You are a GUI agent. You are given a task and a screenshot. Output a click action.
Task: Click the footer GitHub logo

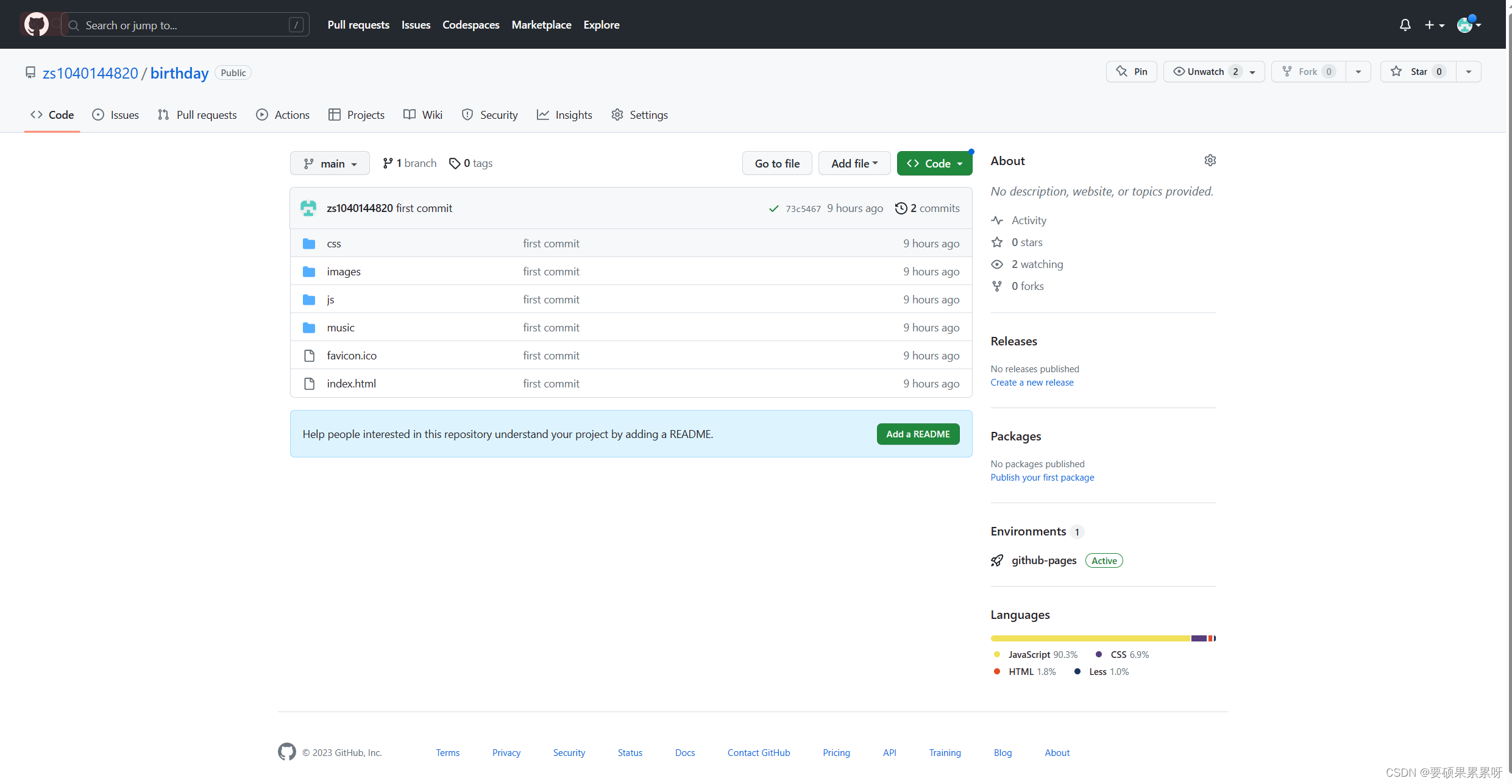point(287,752)
